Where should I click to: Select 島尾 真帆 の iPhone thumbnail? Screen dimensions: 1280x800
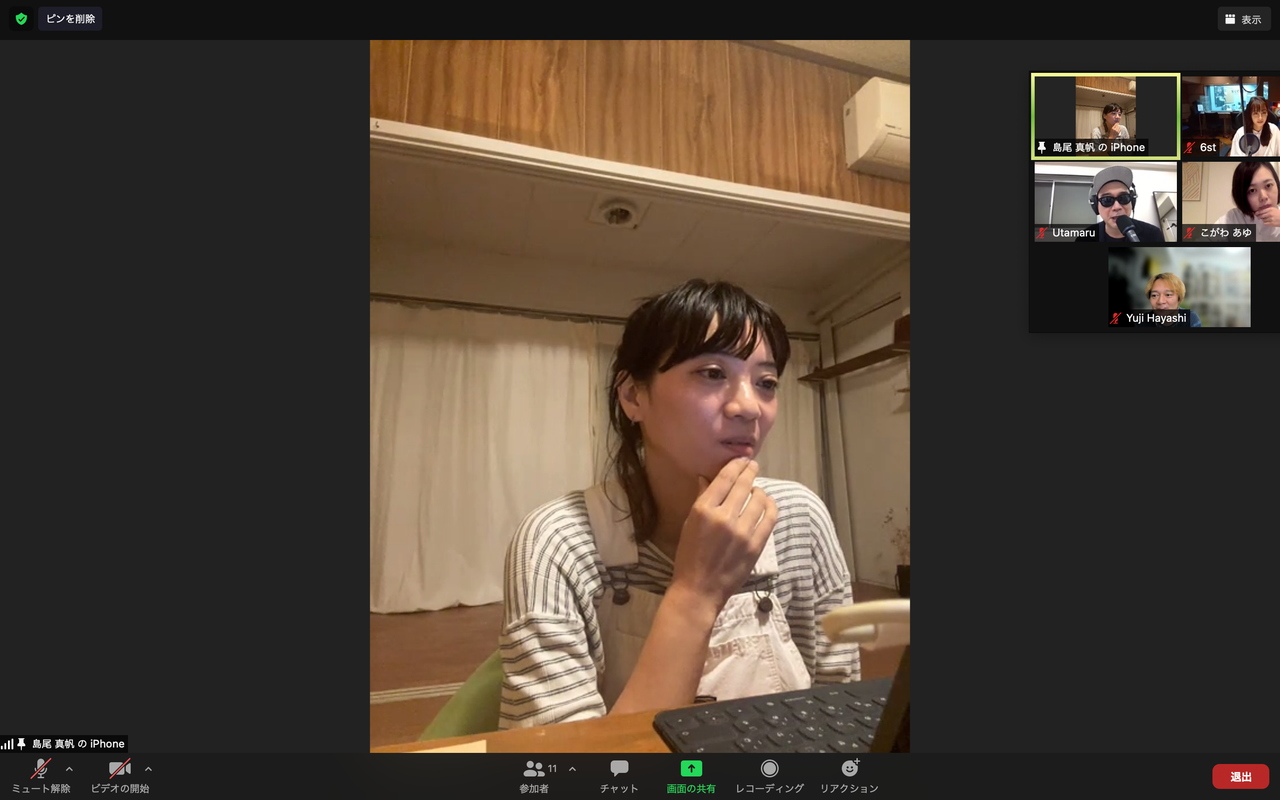(x=1105, y=116)
